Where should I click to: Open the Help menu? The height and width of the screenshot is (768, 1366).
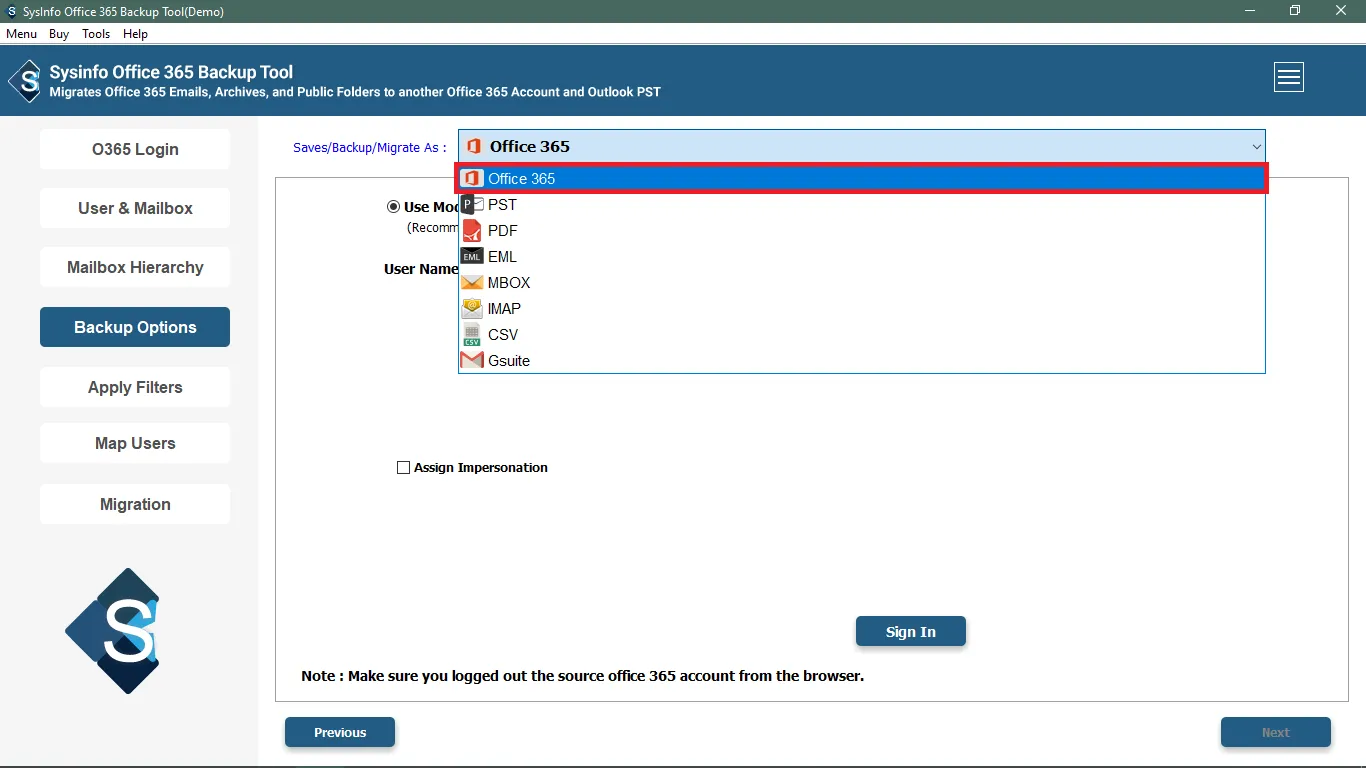coord(135,34)
